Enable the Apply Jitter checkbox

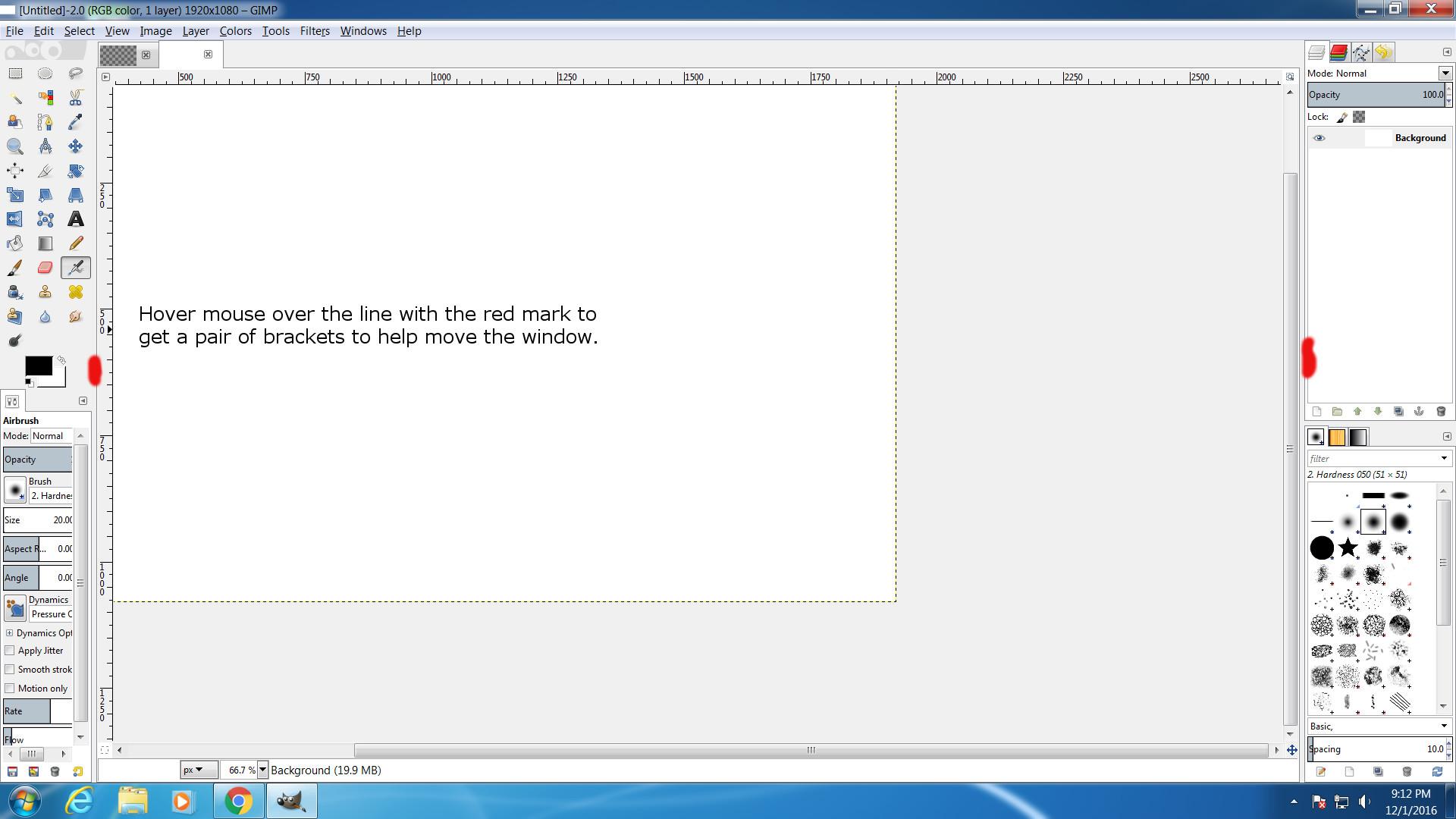click(x=10, y=651)
